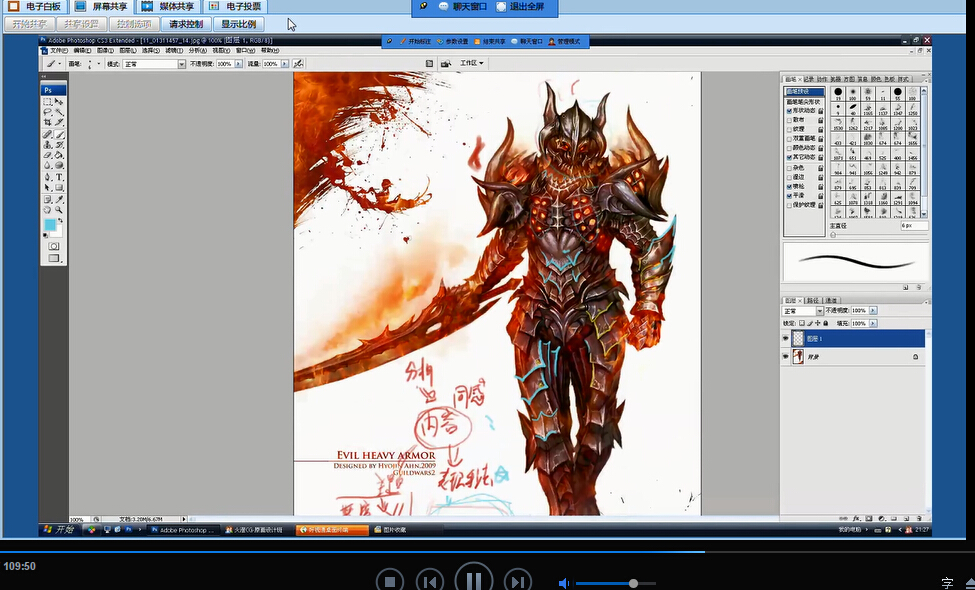Enable the 纹理 brush option checkbox

(x=788, y=128)
